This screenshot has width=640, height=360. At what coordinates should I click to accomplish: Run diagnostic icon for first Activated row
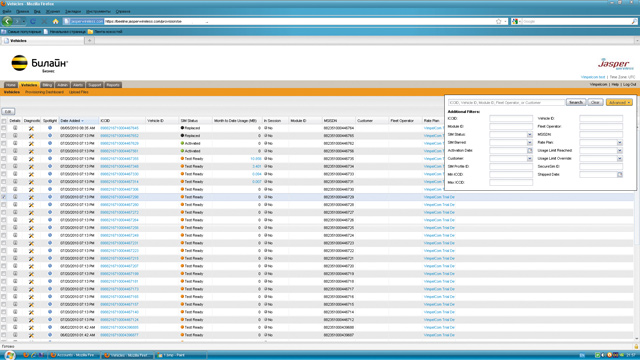(x=31, y=144)
